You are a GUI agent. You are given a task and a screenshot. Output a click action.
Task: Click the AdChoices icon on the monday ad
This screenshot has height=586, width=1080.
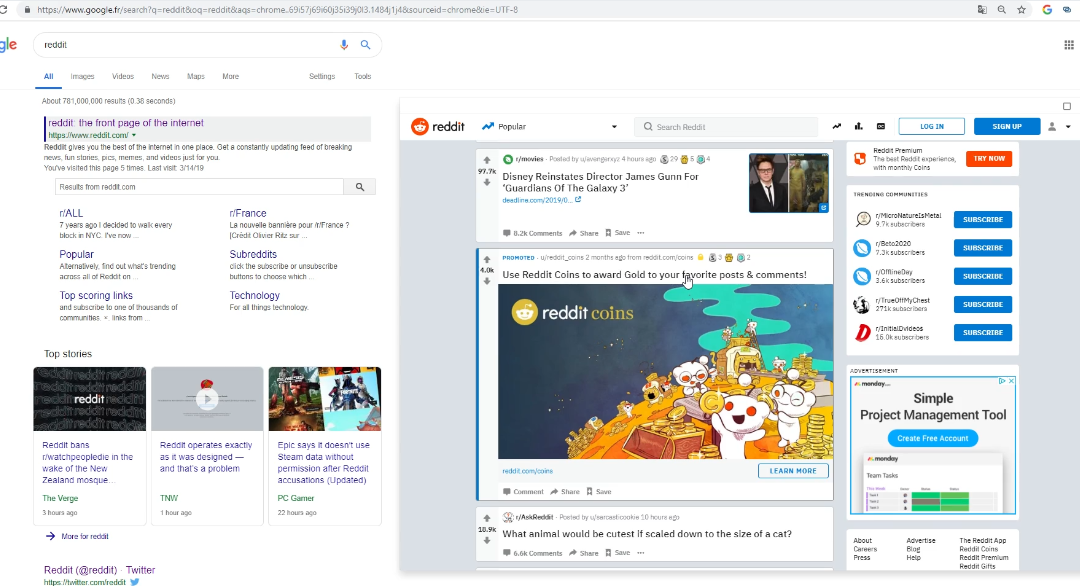[x=1003, y=381]
